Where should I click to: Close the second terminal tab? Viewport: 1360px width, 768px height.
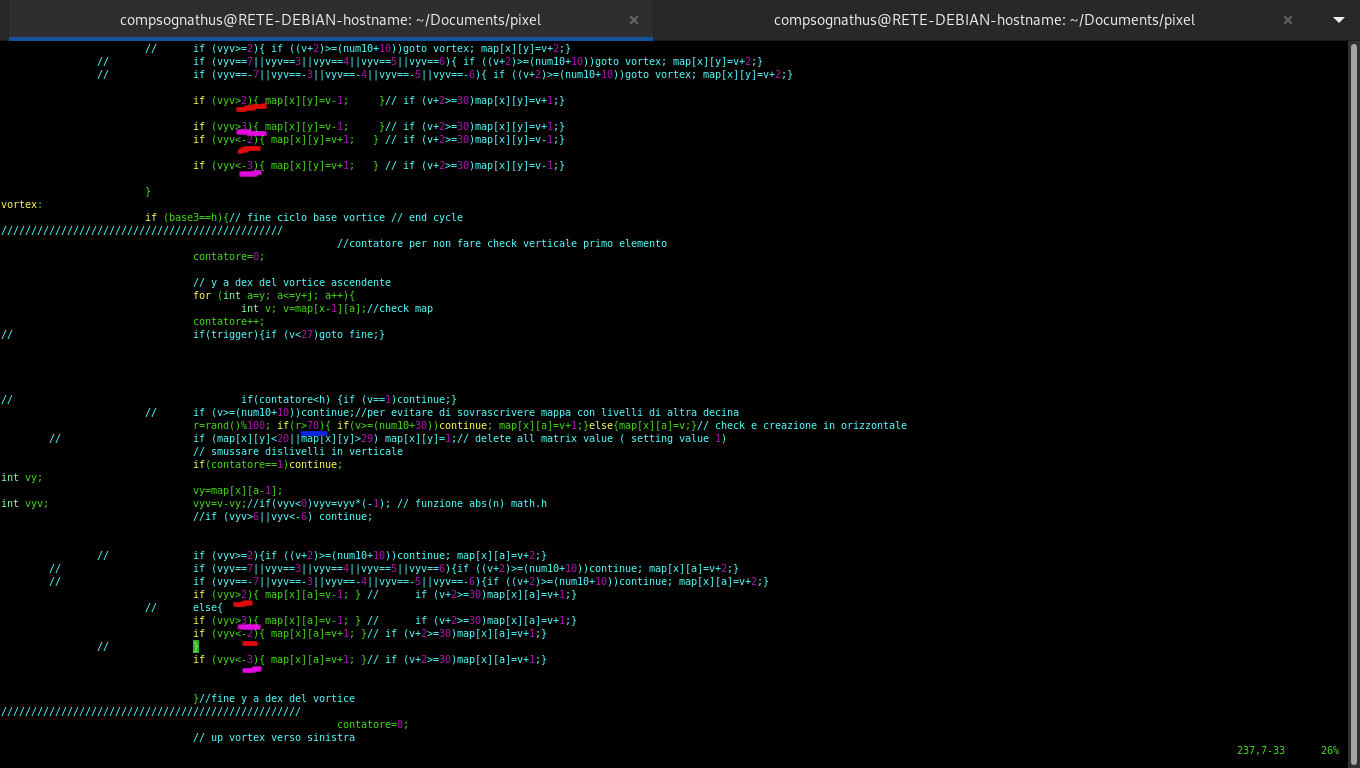(x=1288, y=20)
